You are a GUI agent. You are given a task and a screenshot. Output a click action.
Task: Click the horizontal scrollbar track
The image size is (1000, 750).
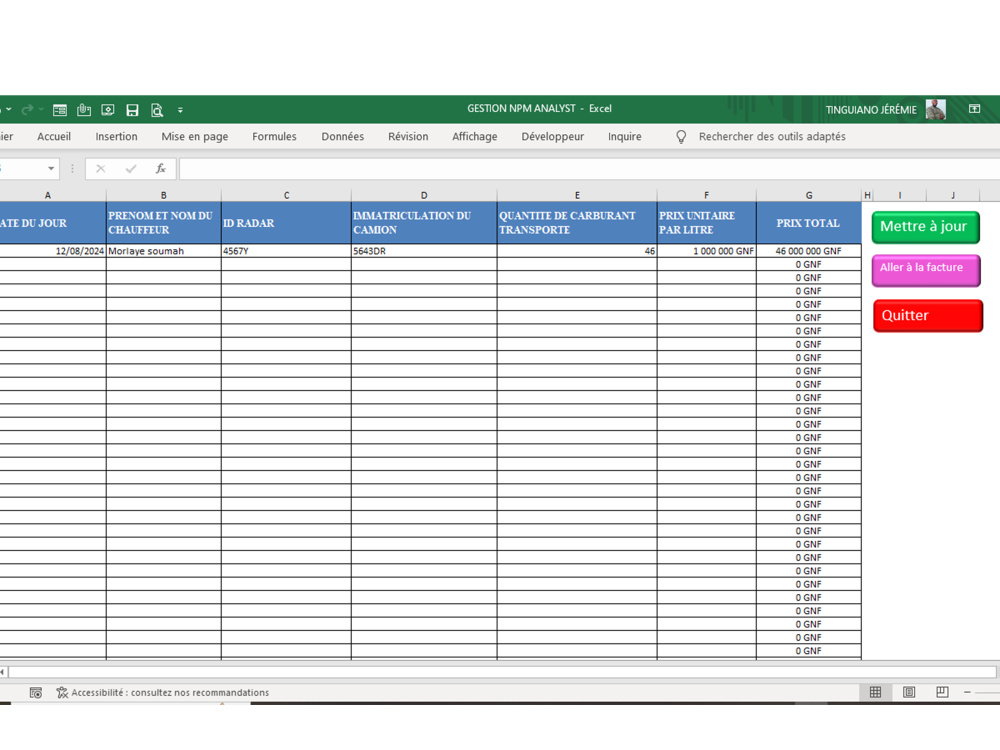click(502, 672)
